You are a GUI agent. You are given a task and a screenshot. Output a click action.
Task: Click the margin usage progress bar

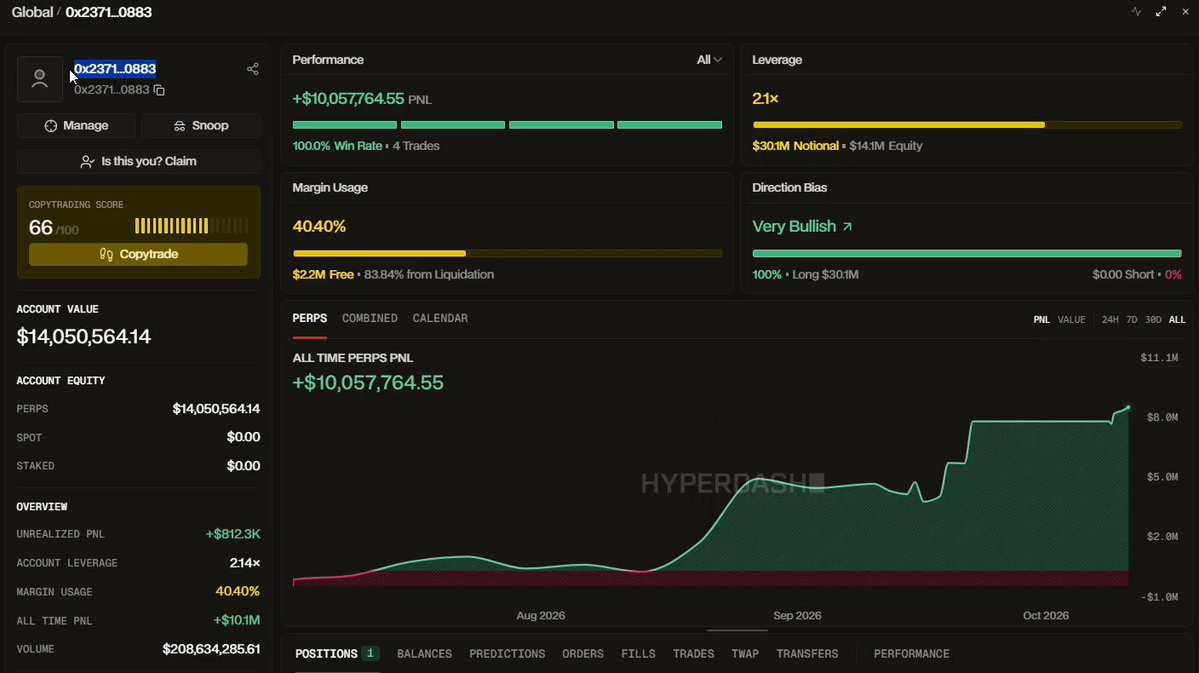(507, 253)
